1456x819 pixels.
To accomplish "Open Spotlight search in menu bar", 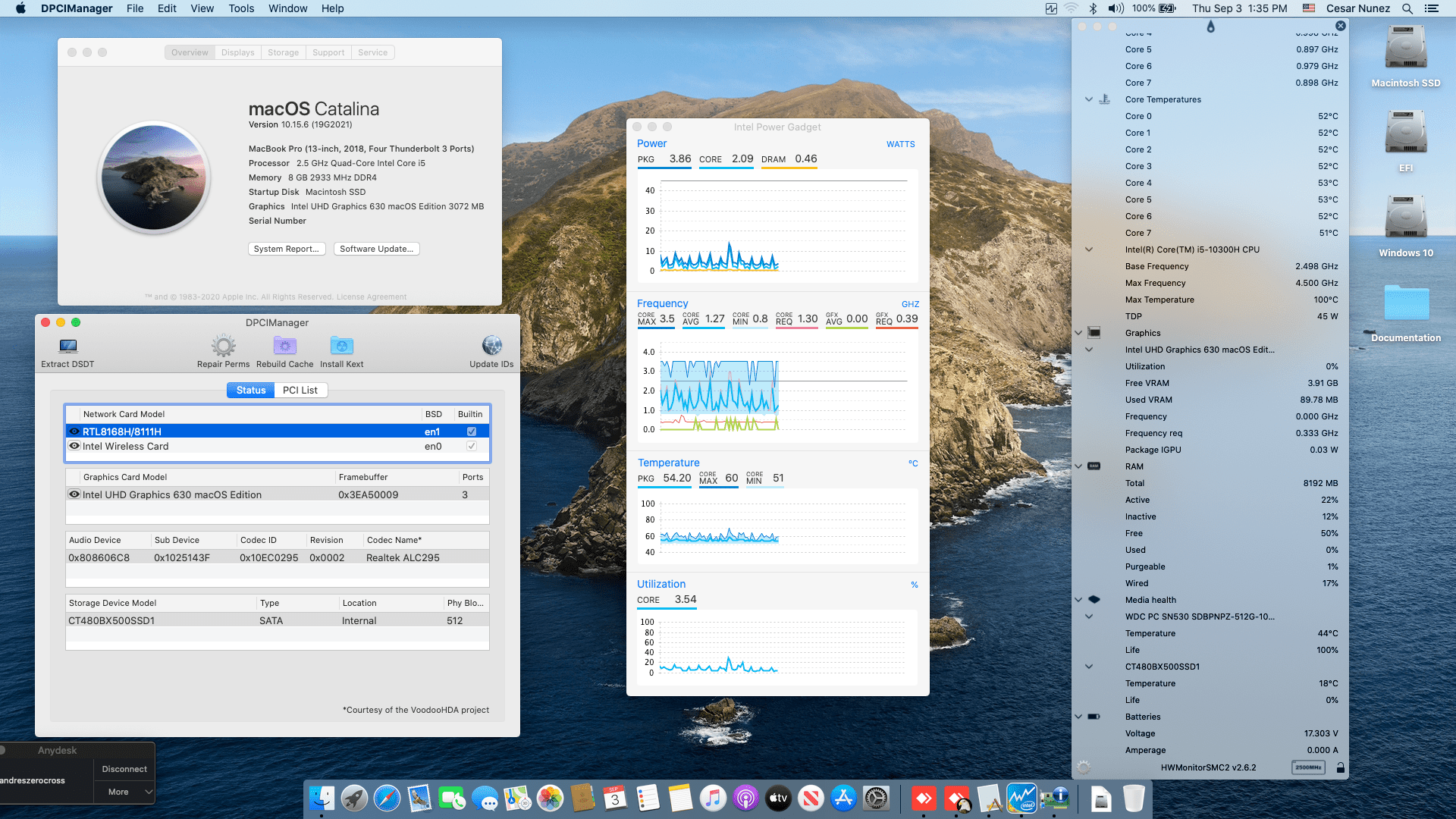I will 1407,8.
